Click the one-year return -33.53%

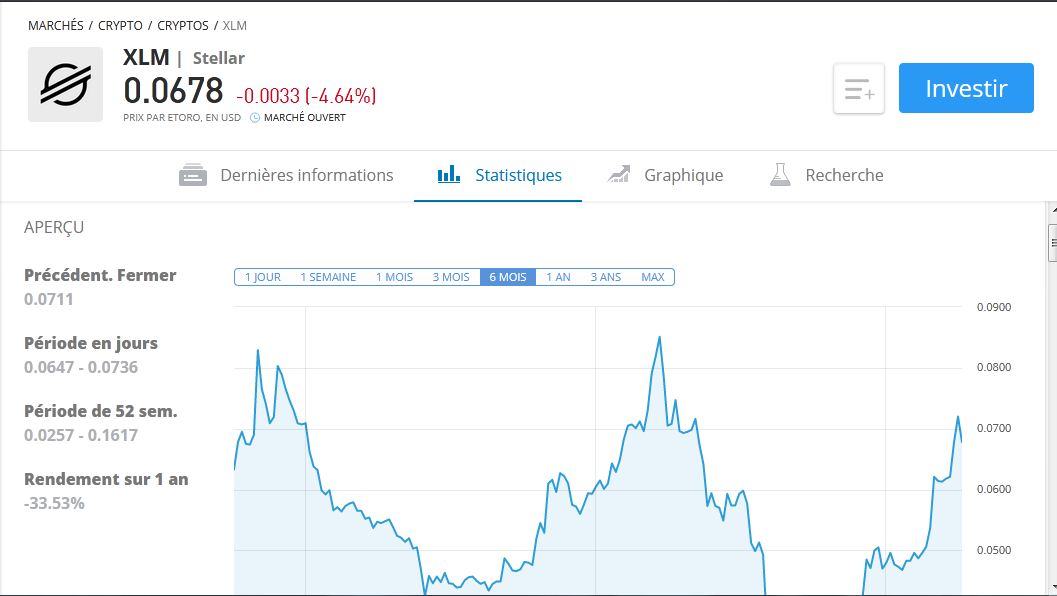coord(54,504)
